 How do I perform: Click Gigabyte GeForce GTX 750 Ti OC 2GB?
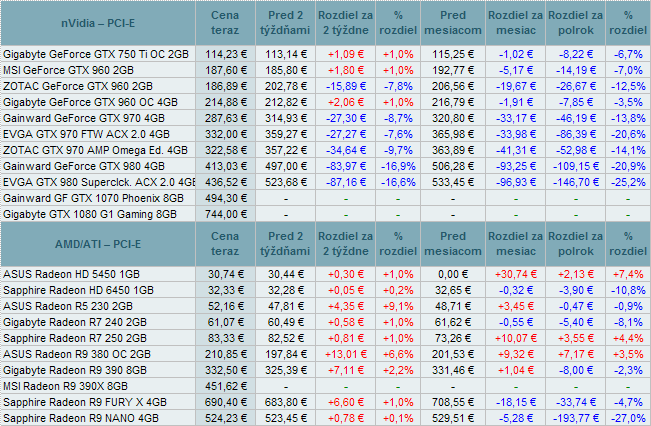[96, 54]
